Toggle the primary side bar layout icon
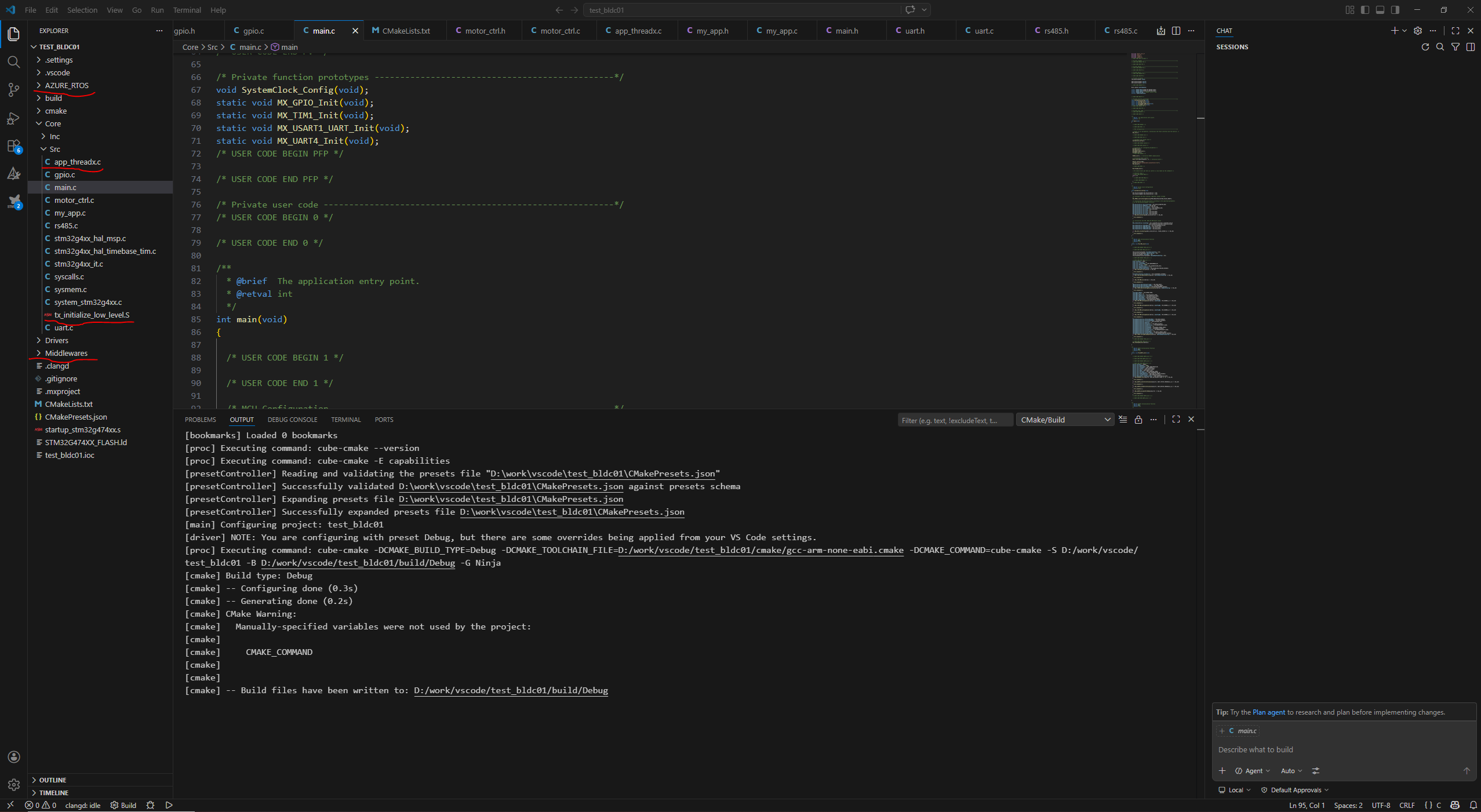The height and width of the screenshot is (812, 1481). 1365,10
